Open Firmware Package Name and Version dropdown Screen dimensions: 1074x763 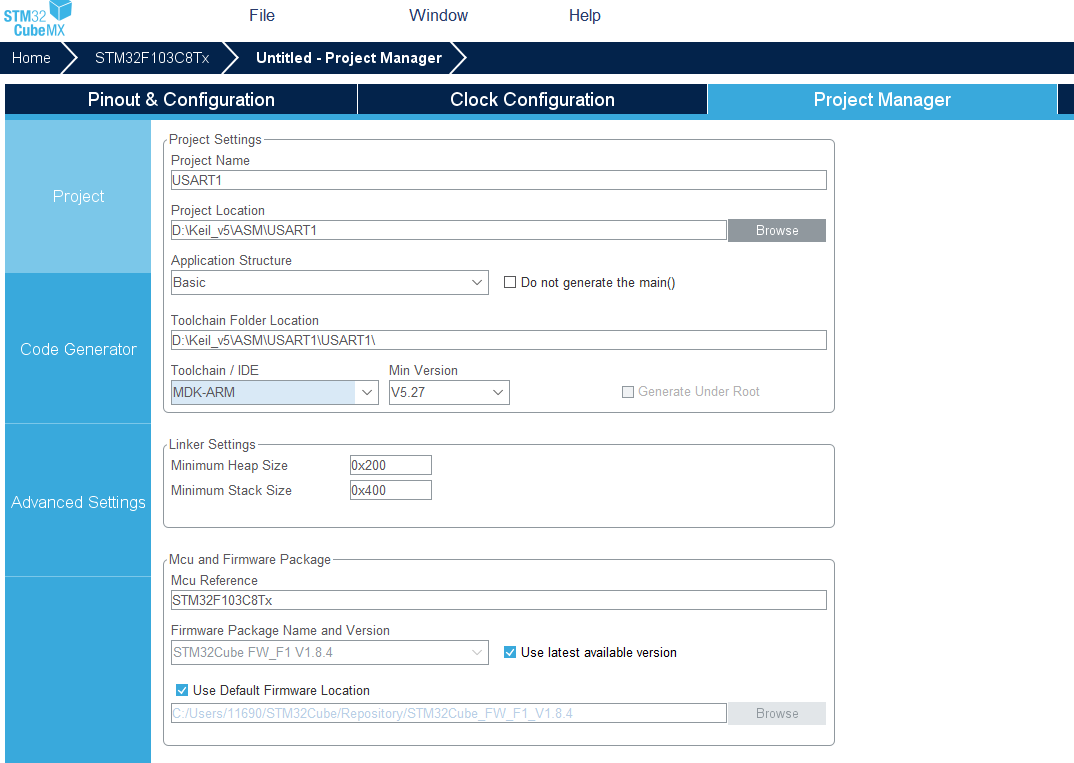coord(329,652)
